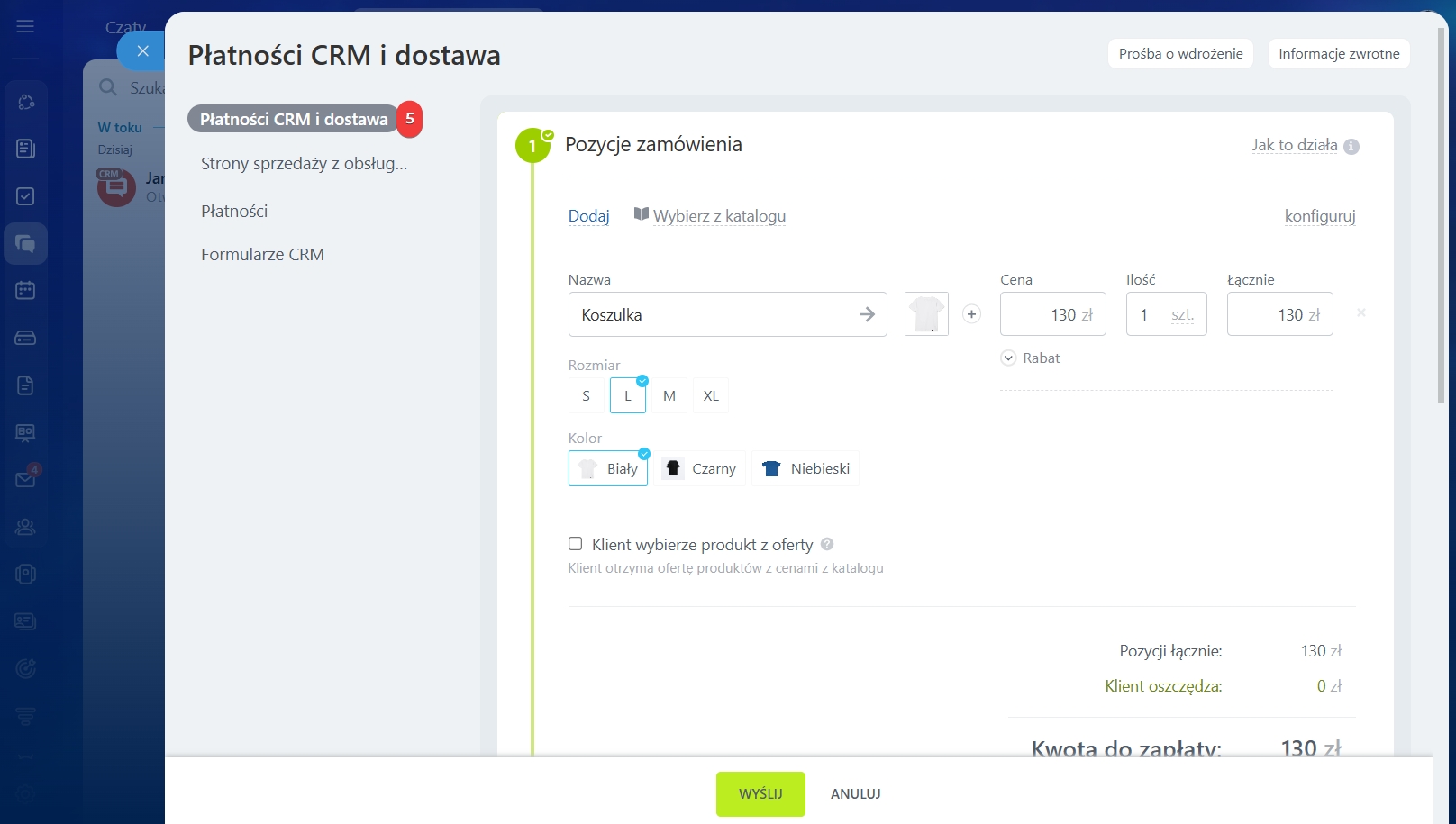Open the hamburger menu in left sidebar
Screen dimensions: 1456x824
25,26
